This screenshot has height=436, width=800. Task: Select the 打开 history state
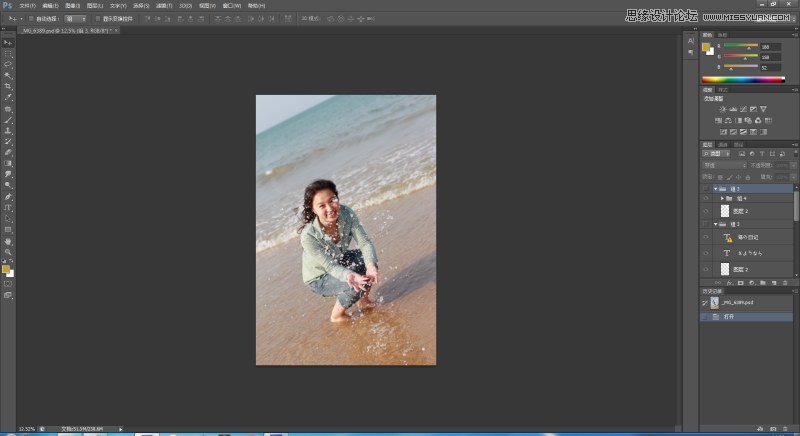point(730,316)
